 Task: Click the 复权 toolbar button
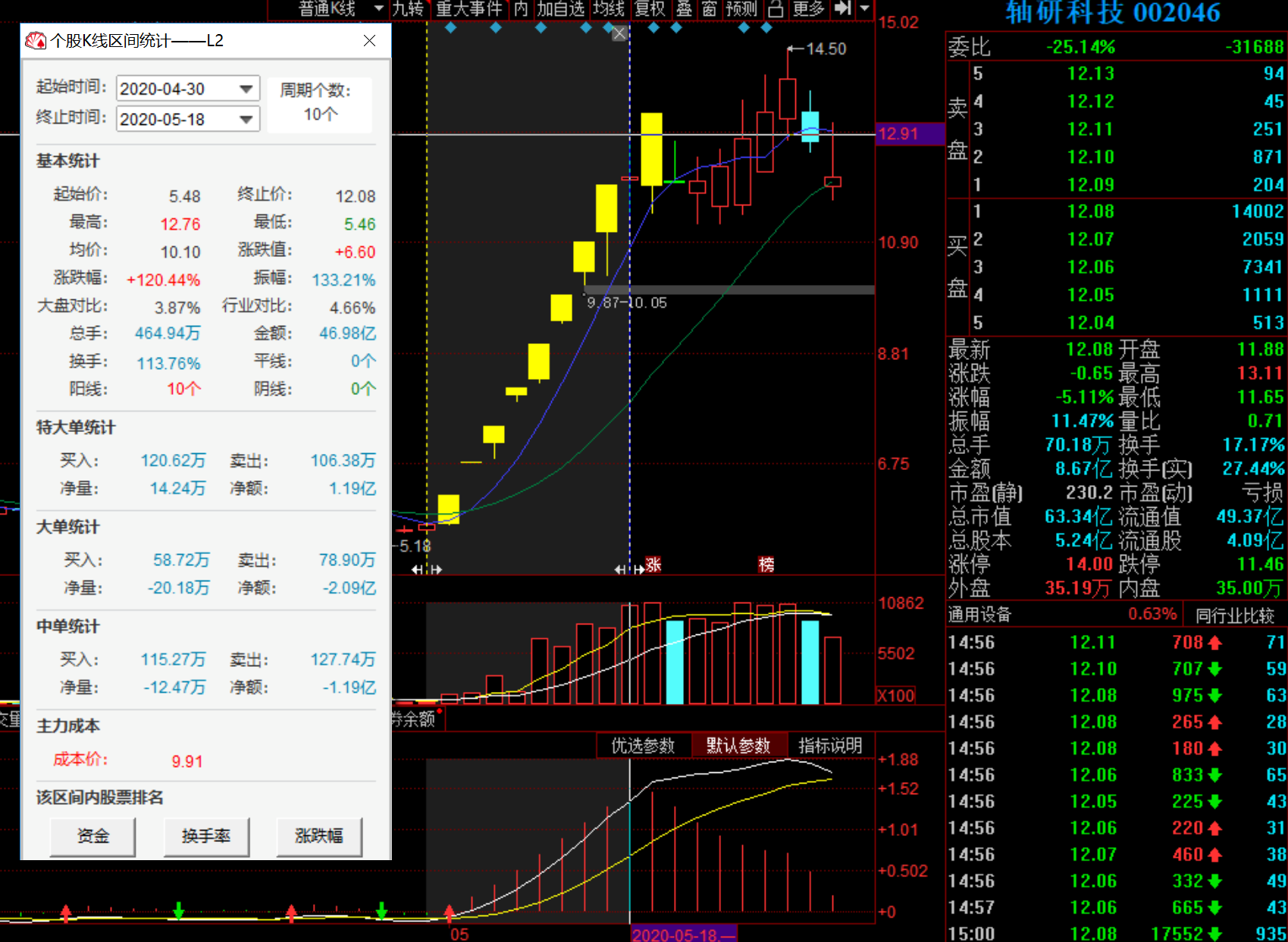pos(650,9)
